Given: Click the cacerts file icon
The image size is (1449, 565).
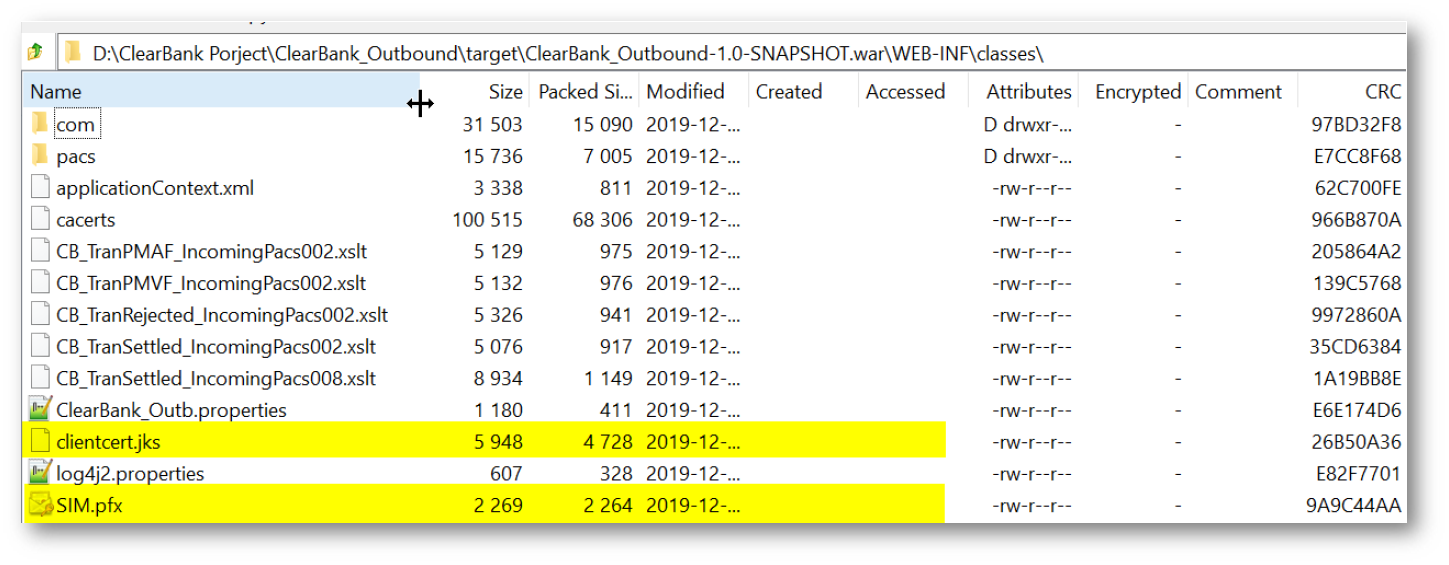Looking at the screenshot, I should (40, 220).
